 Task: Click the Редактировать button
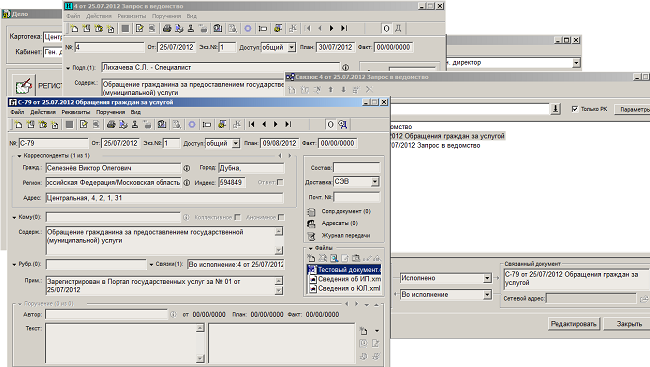click(573, 324)
